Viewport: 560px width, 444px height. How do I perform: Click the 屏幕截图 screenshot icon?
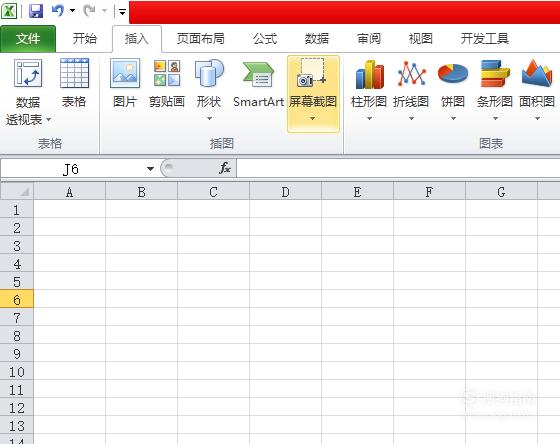(312, 74)
